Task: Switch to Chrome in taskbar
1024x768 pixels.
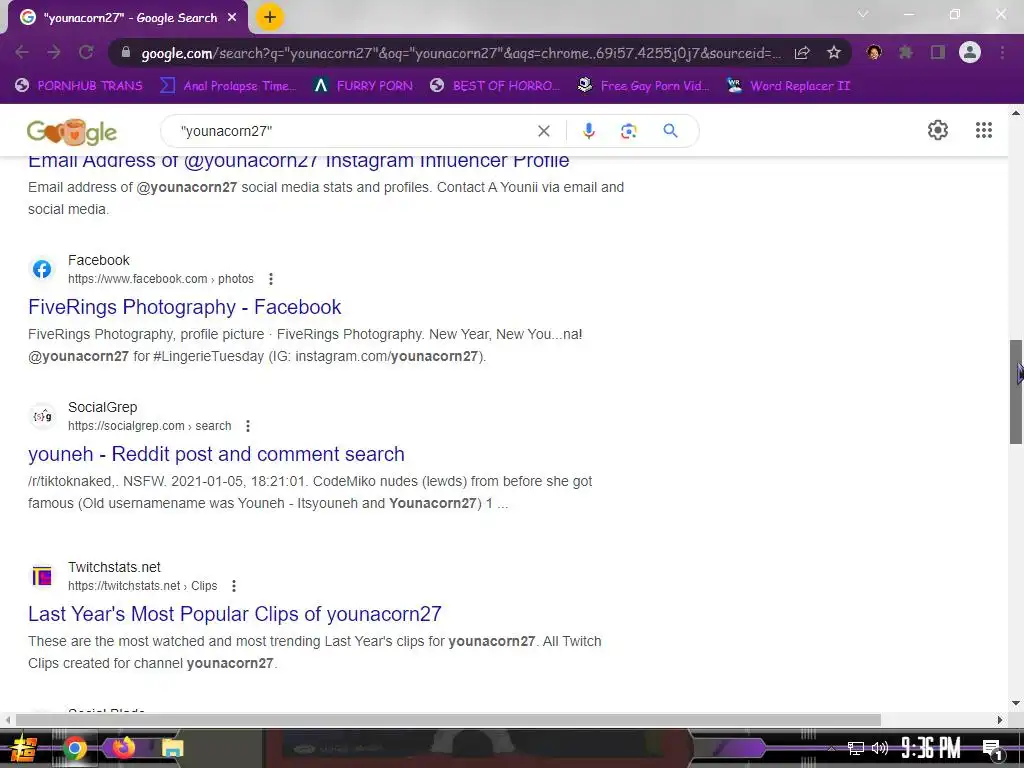Action: point(74,748)
